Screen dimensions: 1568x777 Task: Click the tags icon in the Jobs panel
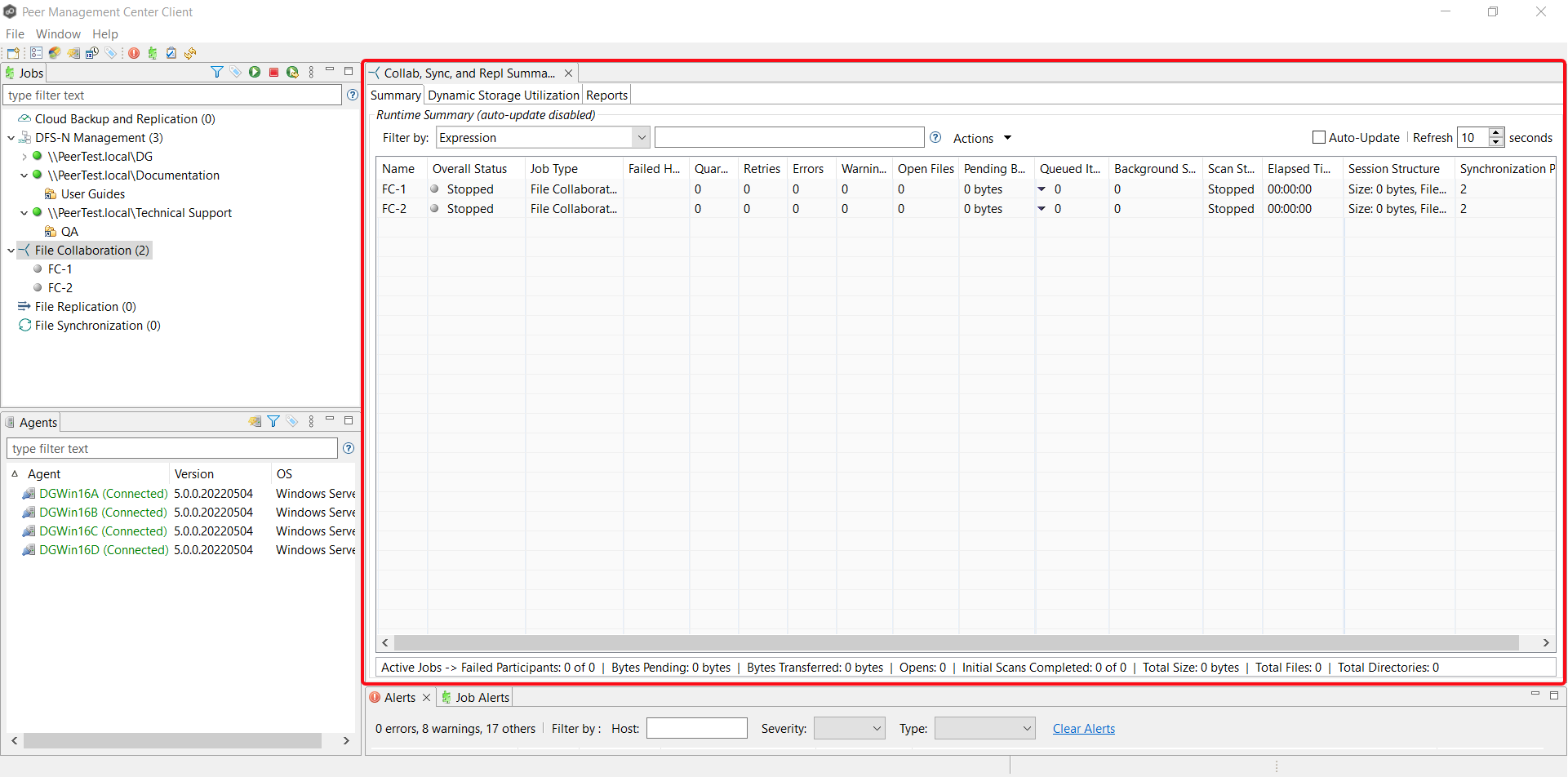coord(236,72)
